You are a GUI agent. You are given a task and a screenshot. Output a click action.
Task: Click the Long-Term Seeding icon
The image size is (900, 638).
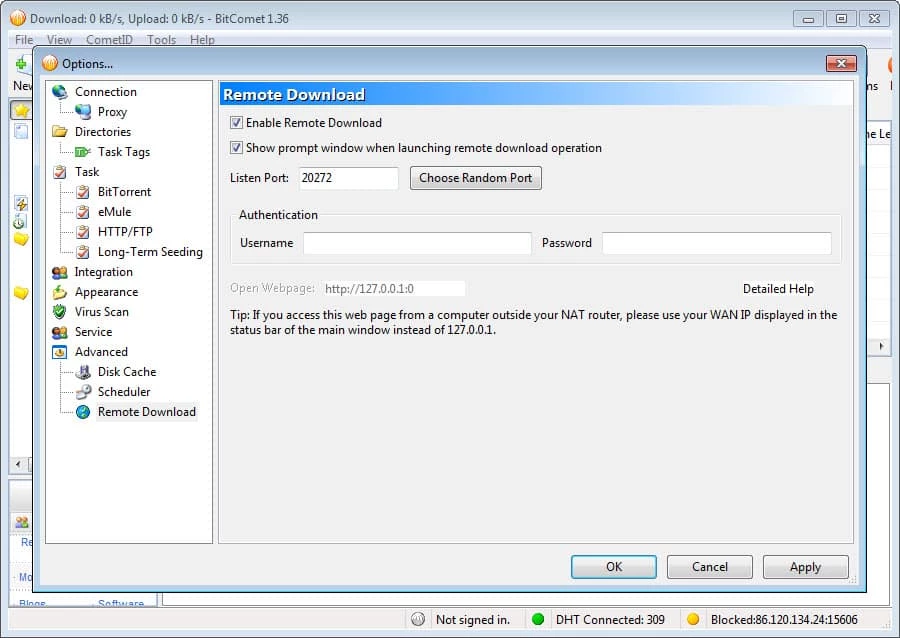pyautogui.click(x=83, y=252)
